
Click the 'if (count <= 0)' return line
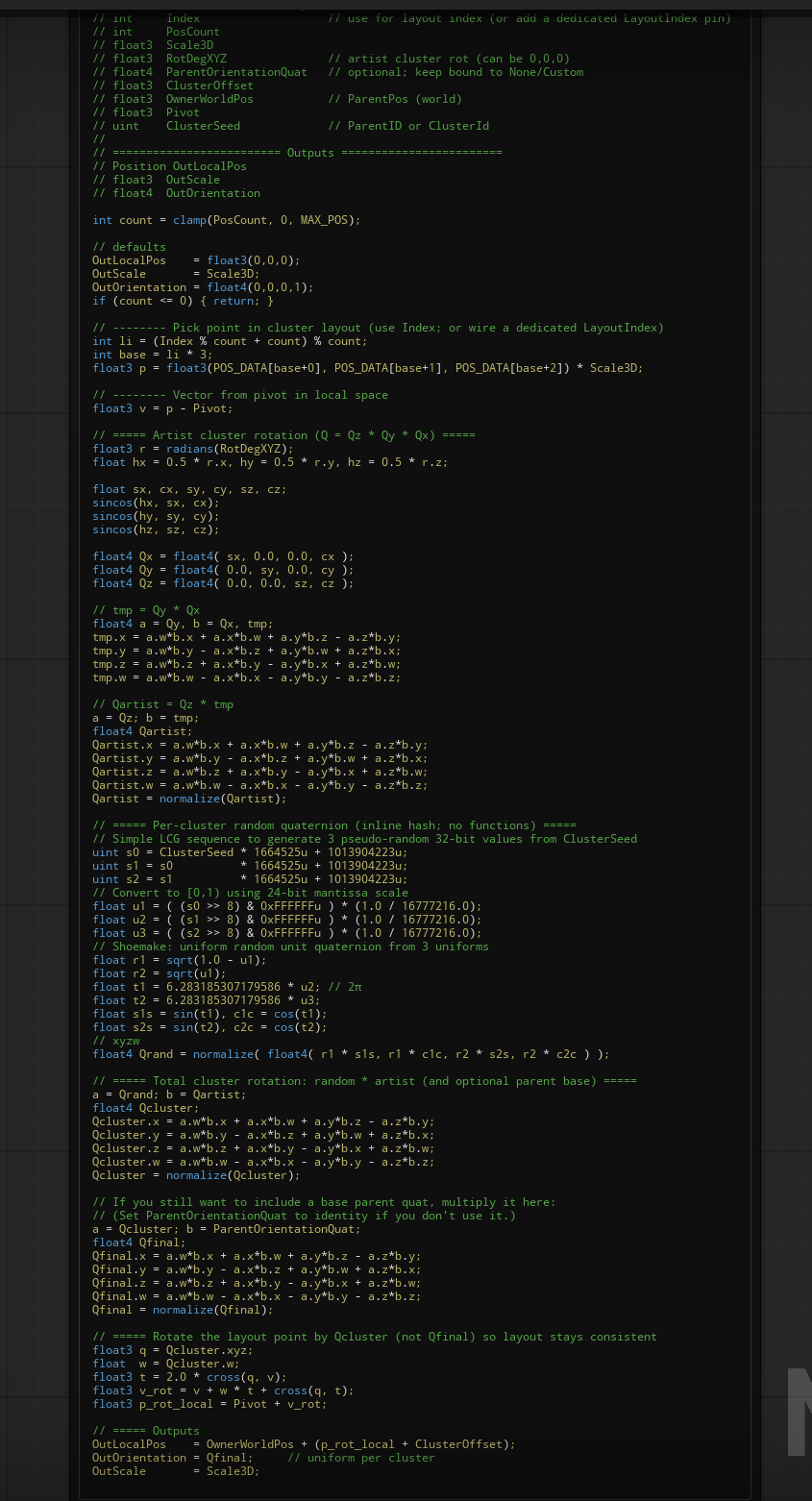pyautogui.click(x=183, y=301)
